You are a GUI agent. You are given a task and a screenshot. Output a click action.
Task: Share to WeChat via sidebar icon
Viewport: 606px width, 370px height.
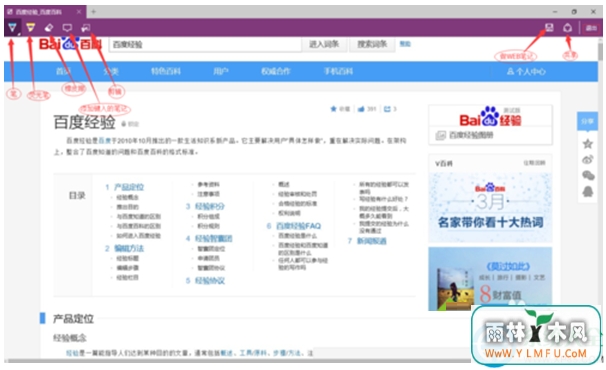point(588,176)
